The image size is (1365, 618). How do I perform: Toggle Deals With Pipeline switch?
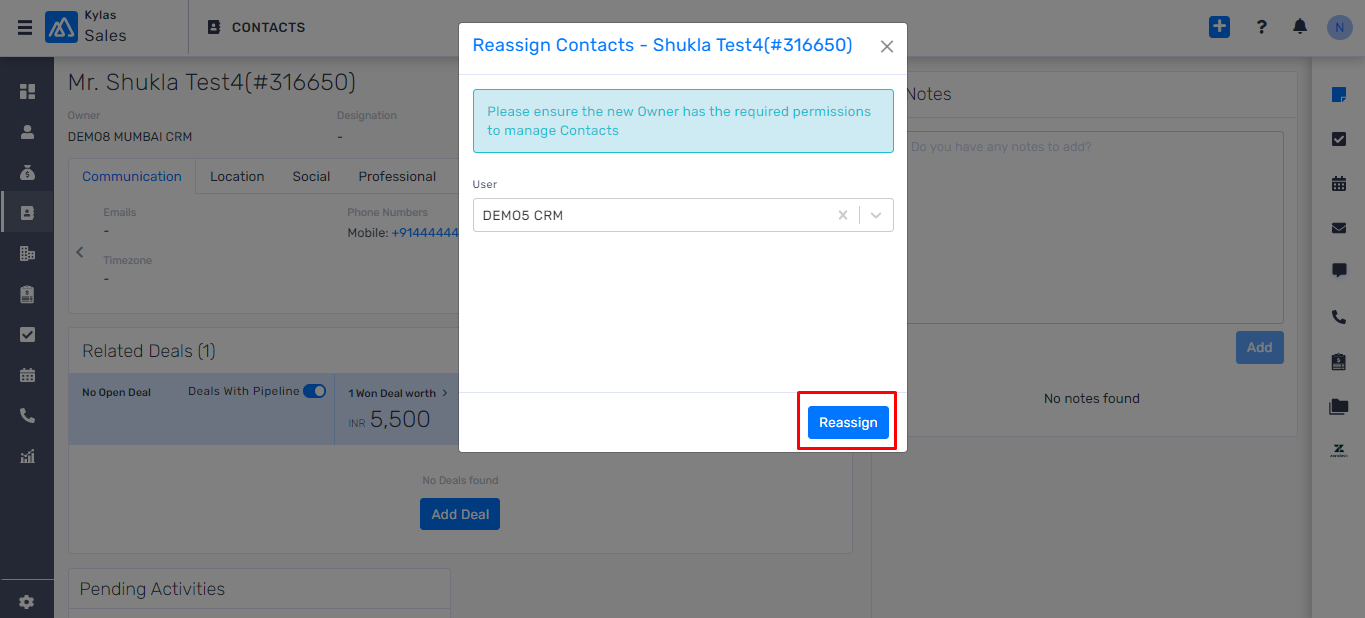click(x=314, y=391)
